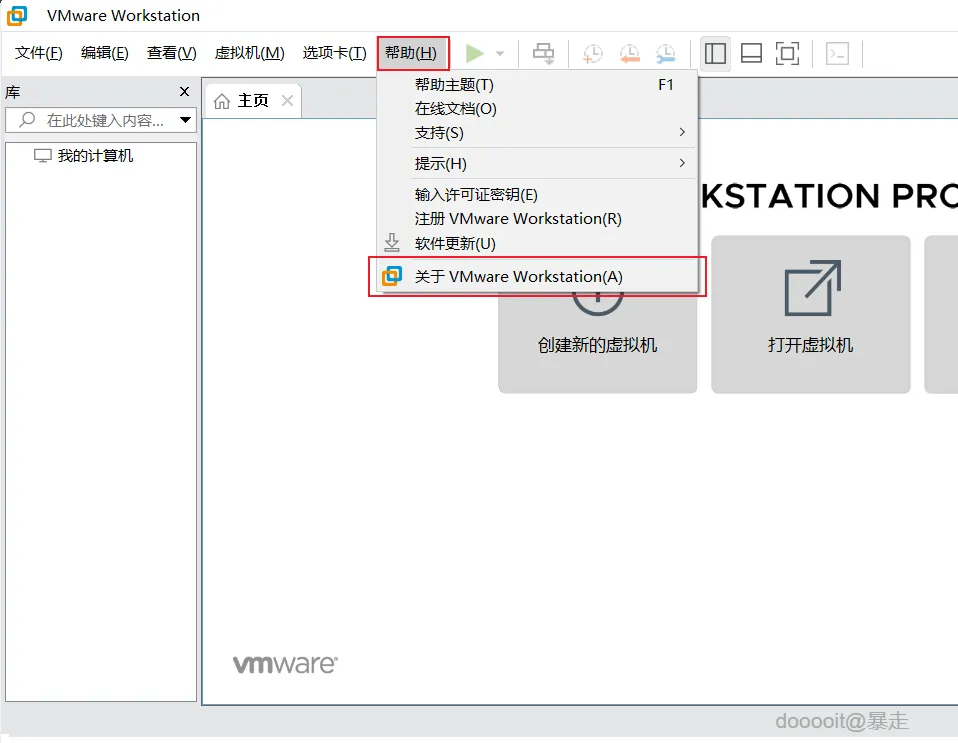Enter full screen mode icon

[x=787, y=54]
